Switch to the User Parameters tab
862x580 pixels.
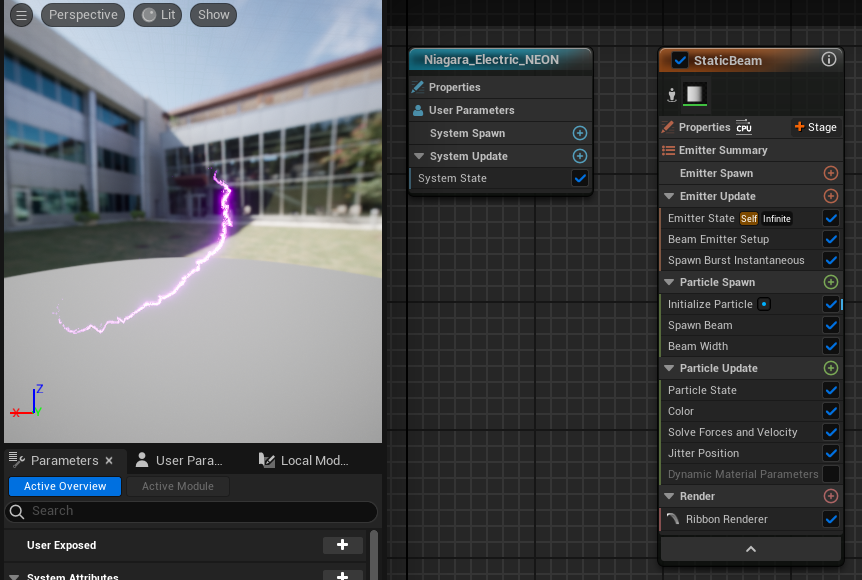point(179,460)
